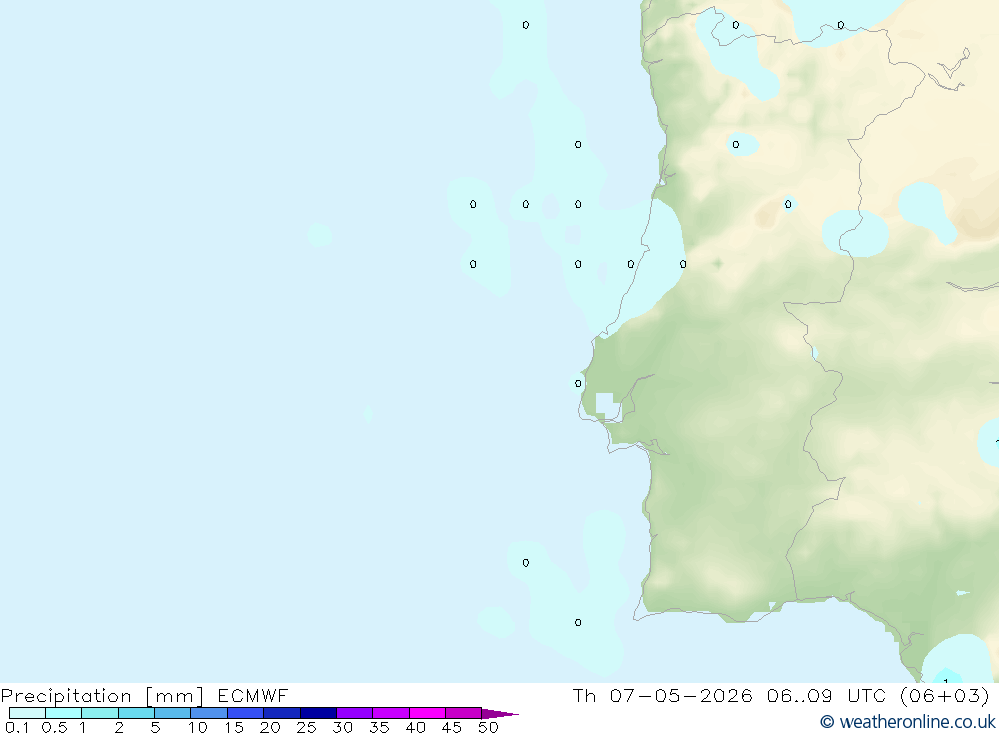The width and height of the screenshot is (1000, 733).
Task: Click the '40' legend scale label
Action: (x=416, y=727)
